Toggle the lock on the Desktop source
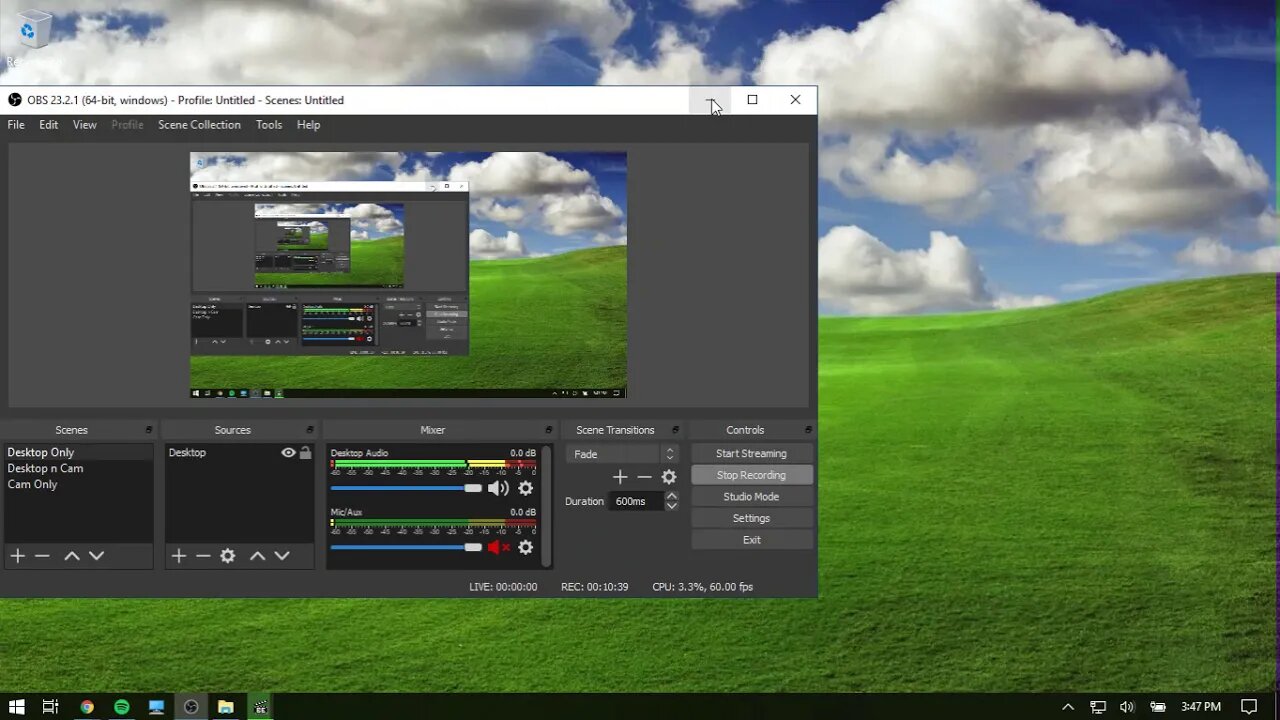Viewport: 1280px width, 720px height. pos(306,453)
